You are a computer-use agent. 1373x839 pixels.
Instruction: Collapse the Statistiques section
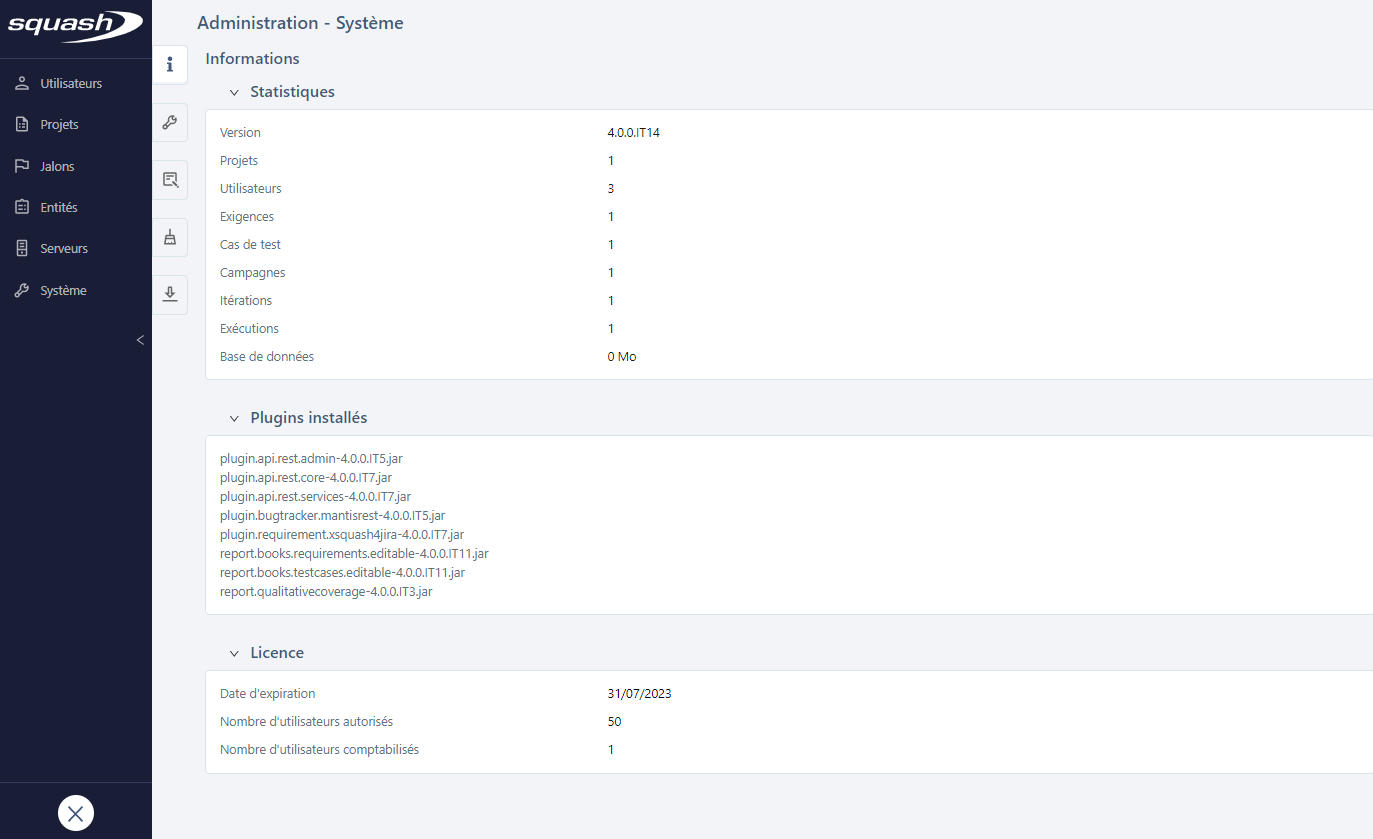234,92
